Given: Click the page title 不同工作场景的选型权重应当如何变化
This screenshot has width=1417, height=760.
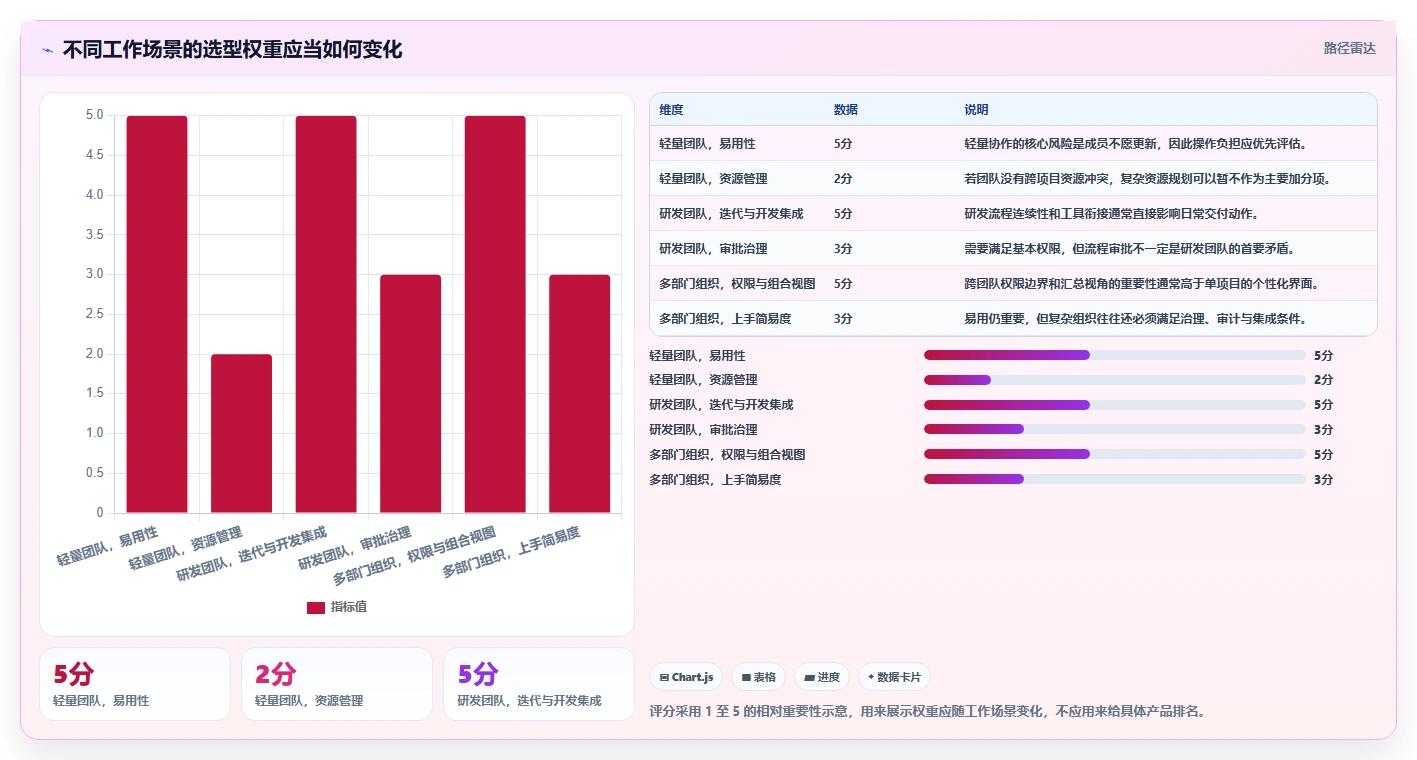Looking at the screenshot, I should [232, 50].
